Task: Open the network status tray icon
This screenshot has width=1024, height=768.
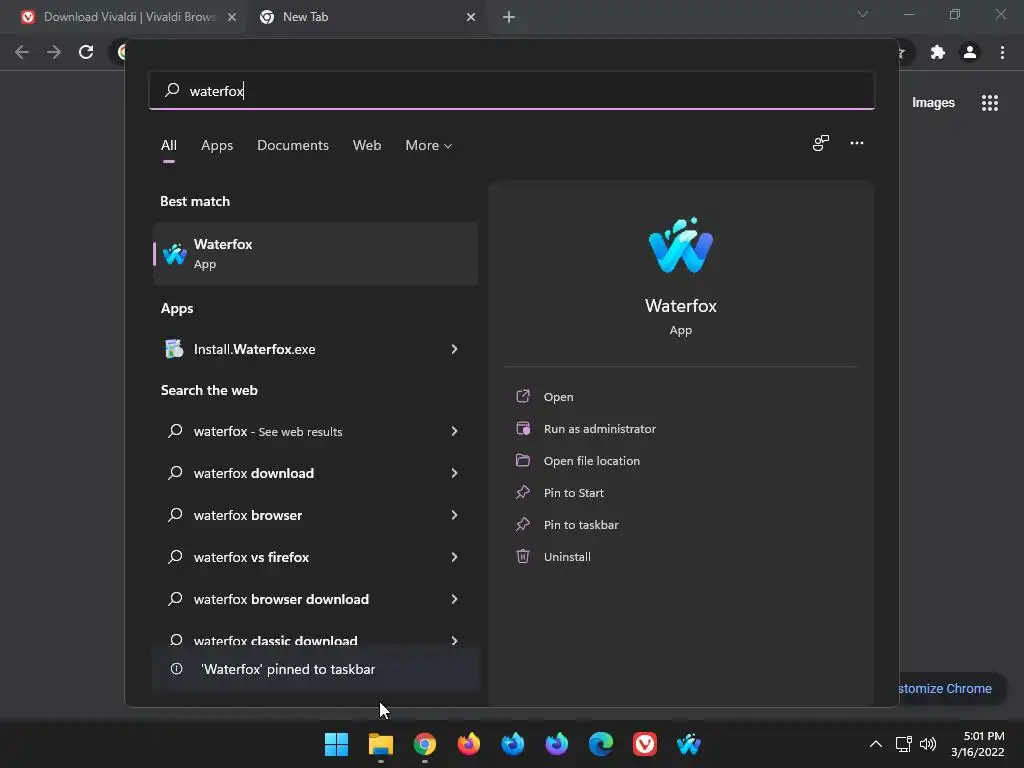Action: click(x=903, y=744)
